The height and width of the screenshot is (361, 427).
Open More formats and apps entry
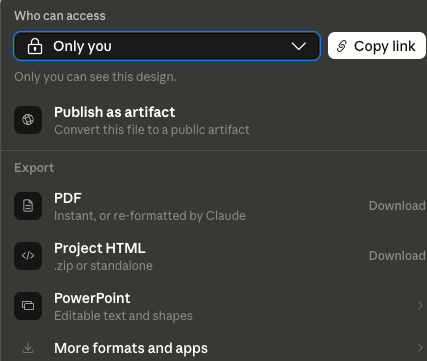coord(213,348)
